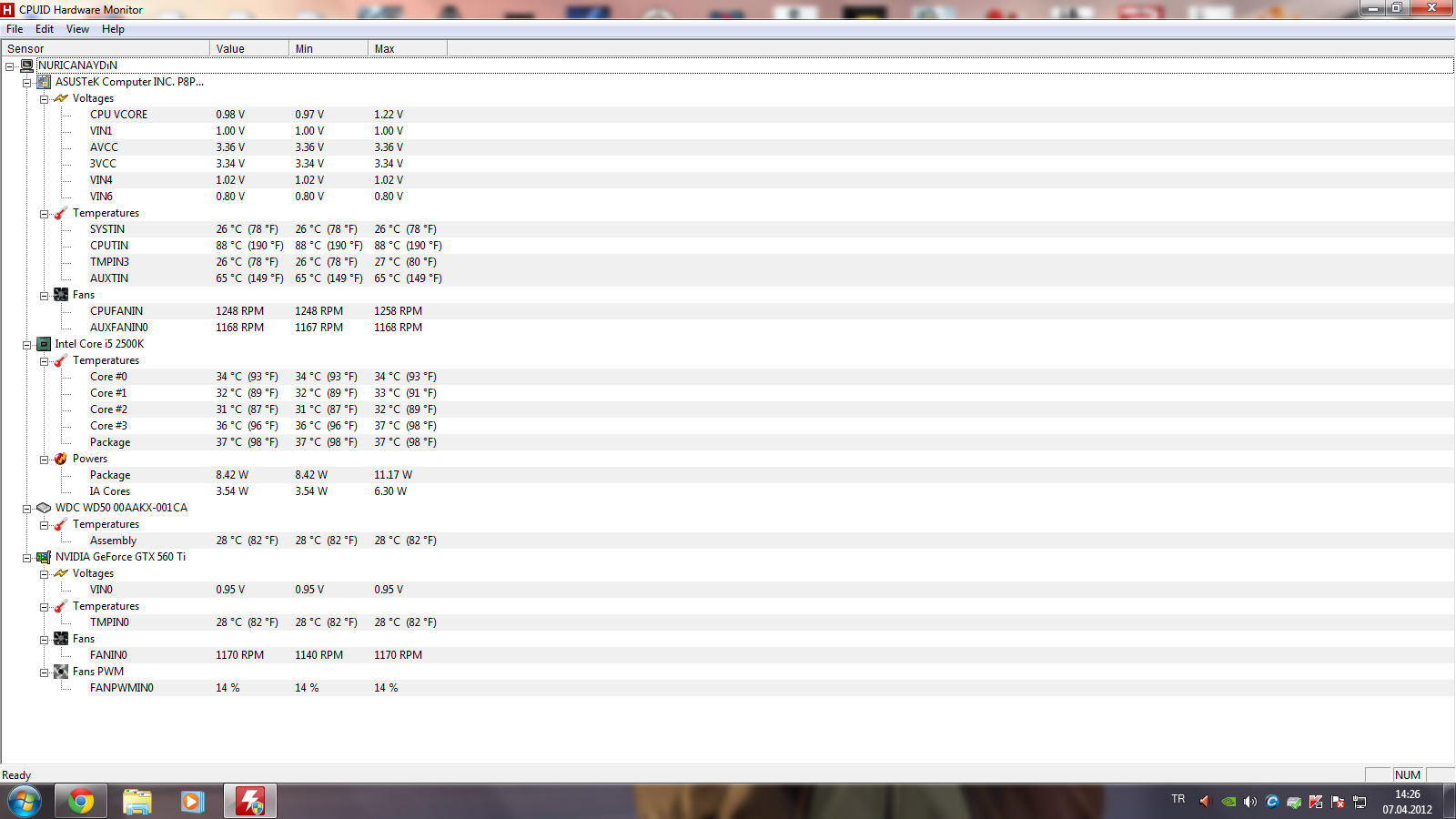The width and height of the screenshot is (1456, 819).
Task: Click the Value column header
Action: click(x=249, y=49)
